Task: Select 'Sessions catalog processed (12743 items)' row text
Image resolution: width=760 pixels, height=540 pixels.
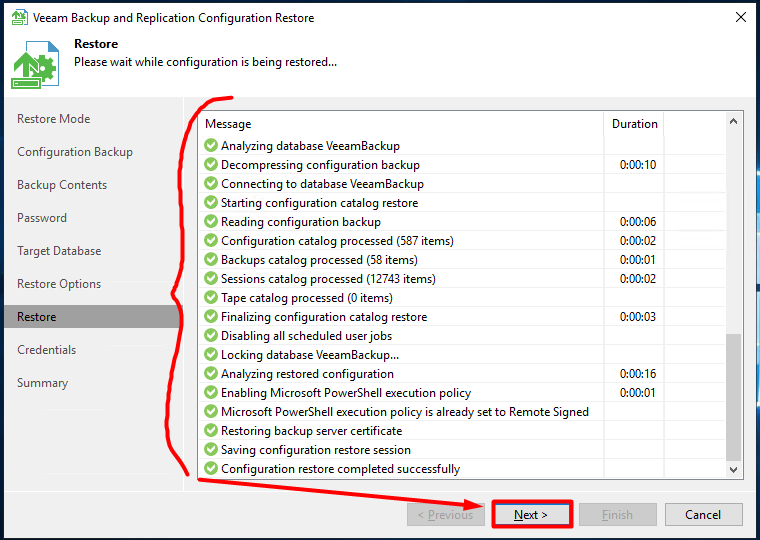Action: click(x=328, y=279)
